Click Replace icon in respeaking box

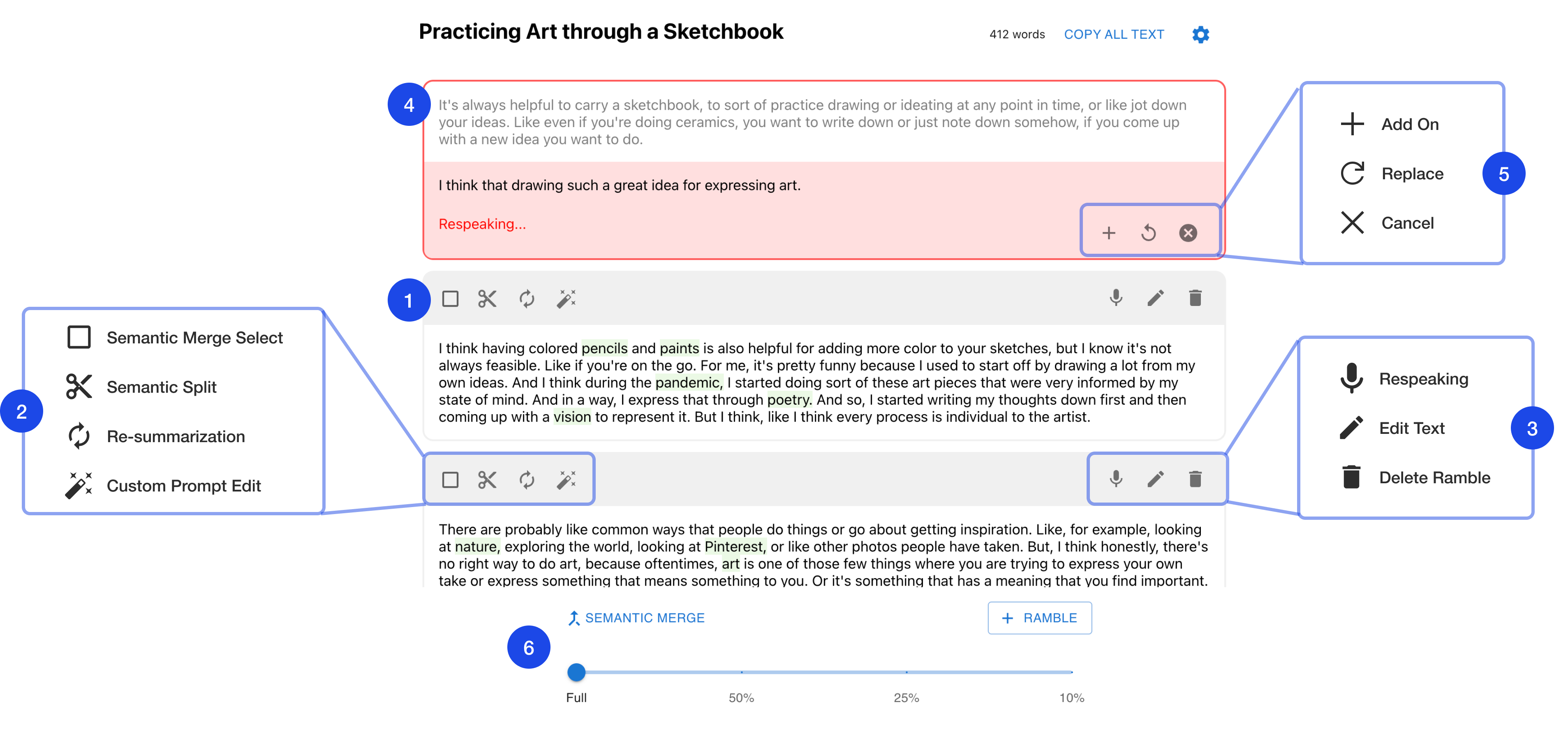pos(1148,232)
